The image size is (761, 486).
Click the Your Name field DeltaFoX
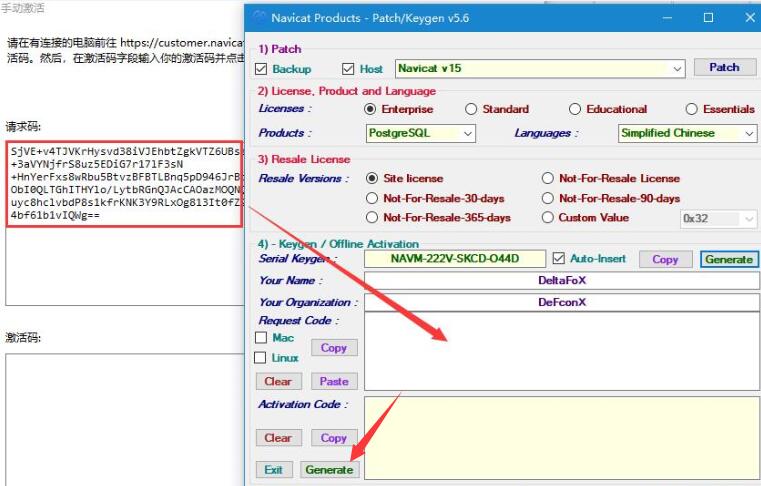point(562,281)
